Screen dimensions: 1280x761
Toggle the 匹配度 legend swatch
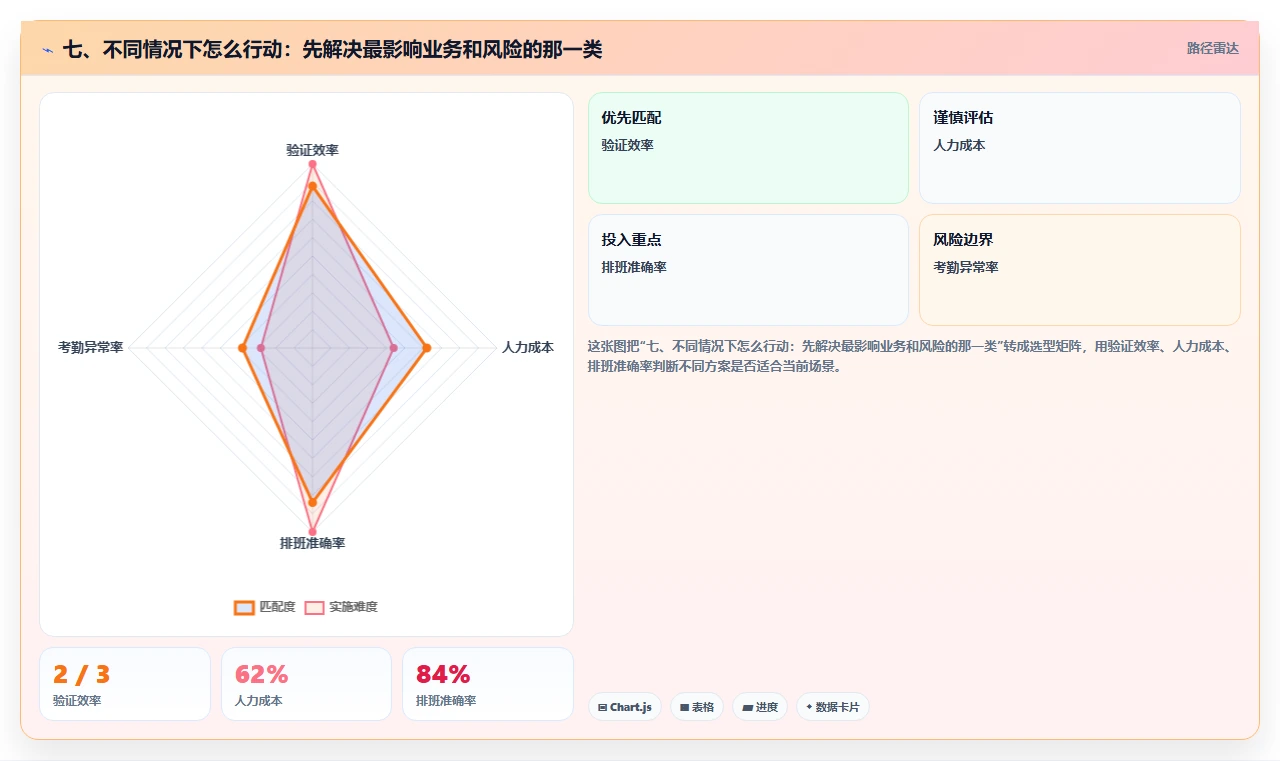245,607
